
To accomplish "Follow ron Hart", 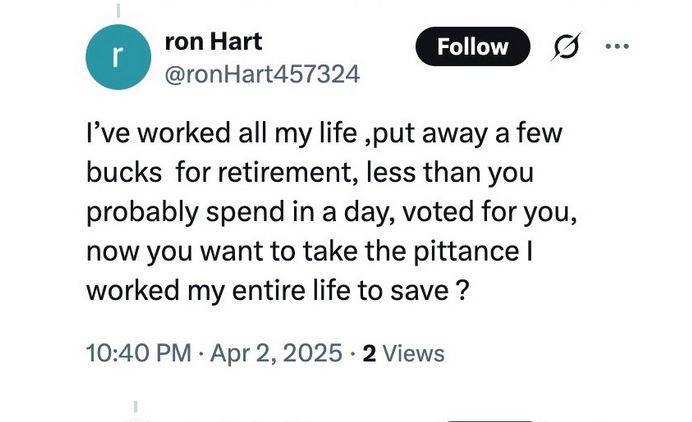I will click(x=473, y=46).
